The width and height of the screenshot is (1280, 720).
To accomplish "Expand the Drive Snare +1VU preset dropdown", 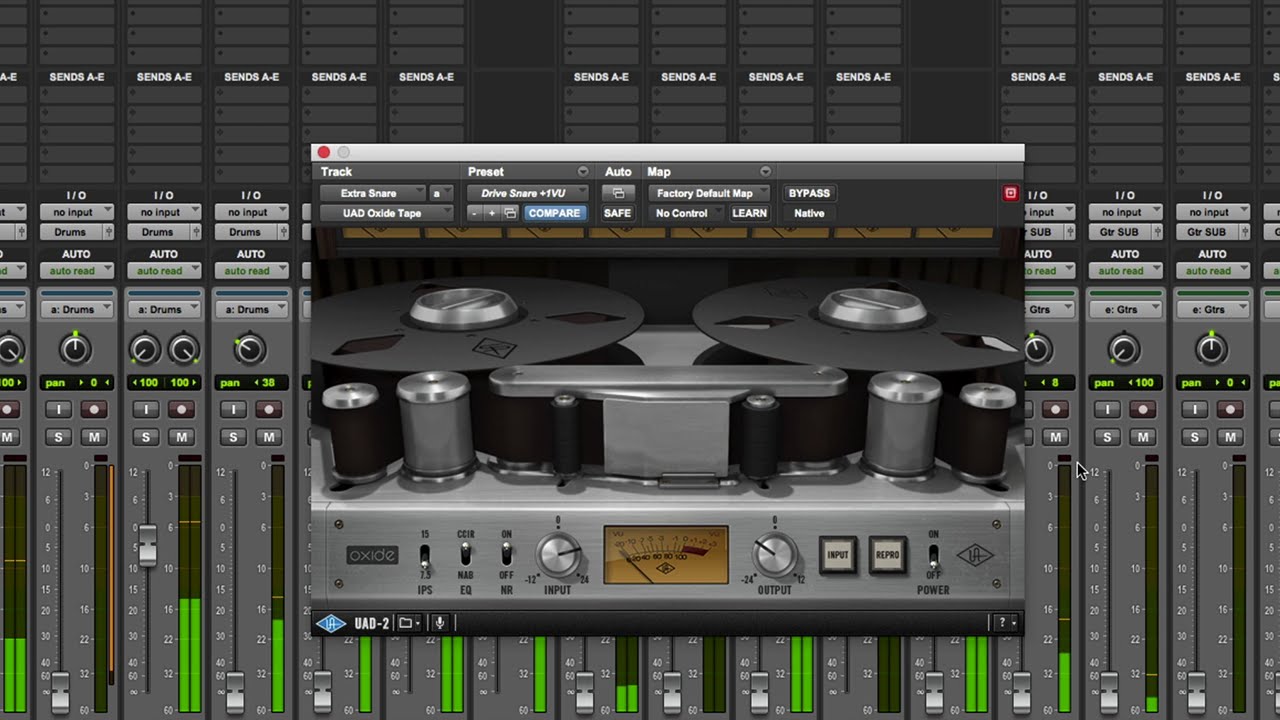I will [x=527, y=193].
